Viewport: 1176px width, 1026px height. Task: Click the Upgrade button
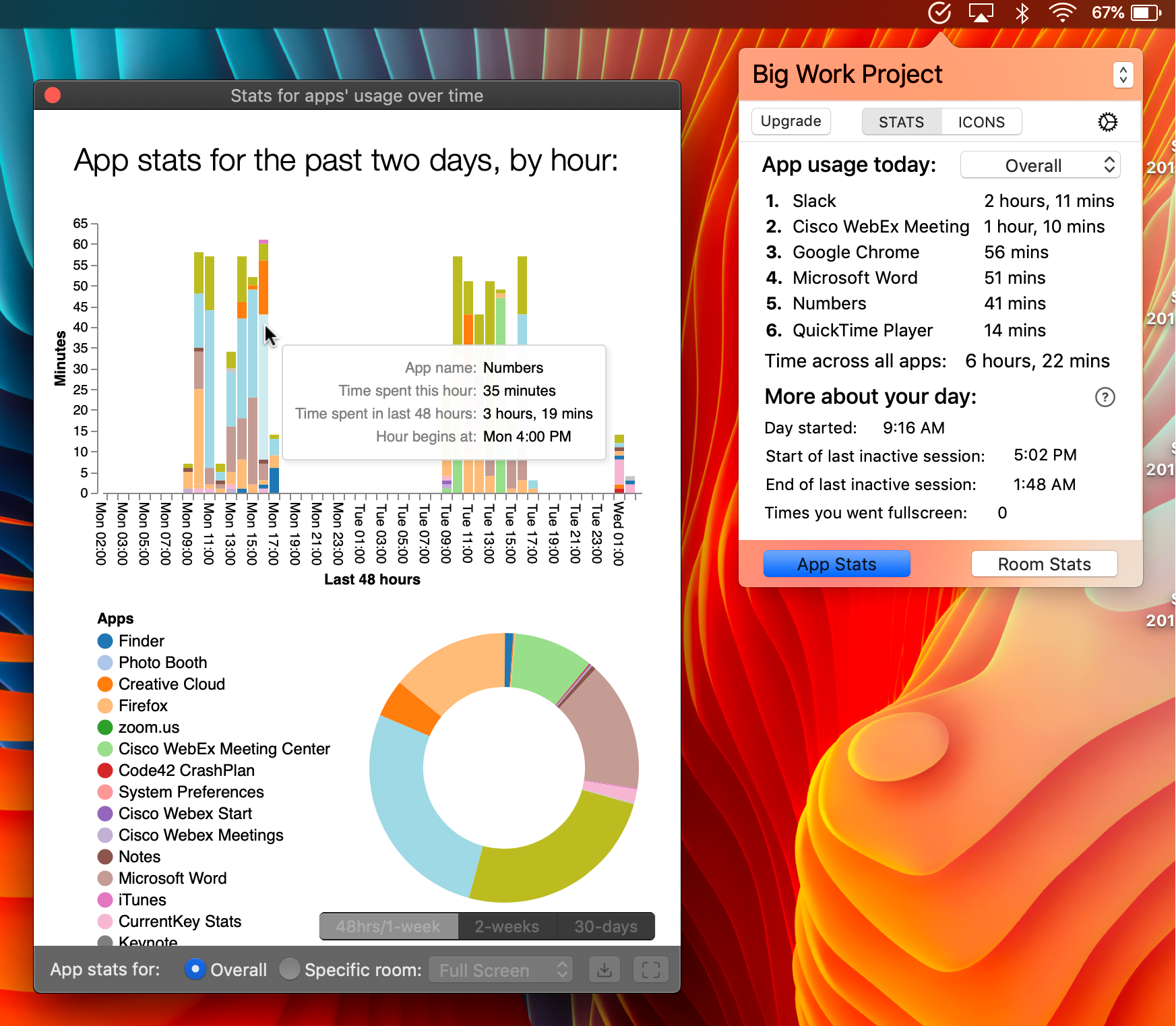pyautogui.click(x=791, y=121)
